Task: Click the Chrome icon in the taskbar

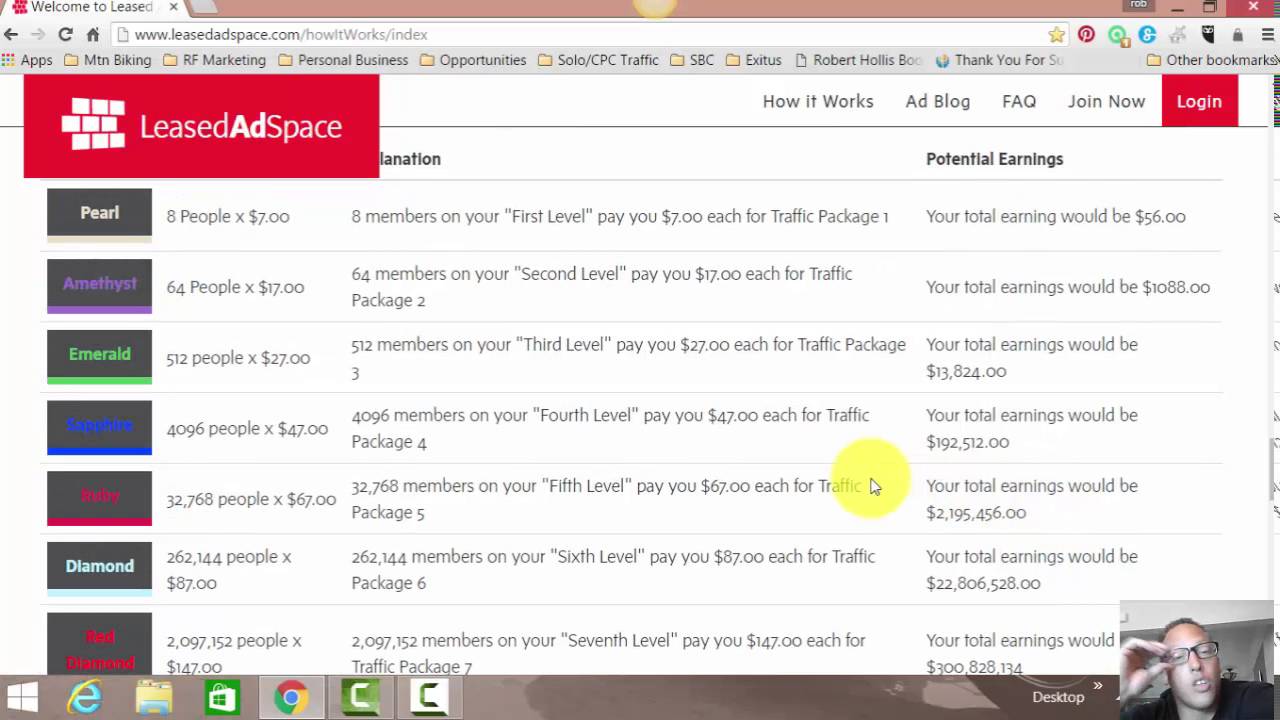Action: [291, 697]
